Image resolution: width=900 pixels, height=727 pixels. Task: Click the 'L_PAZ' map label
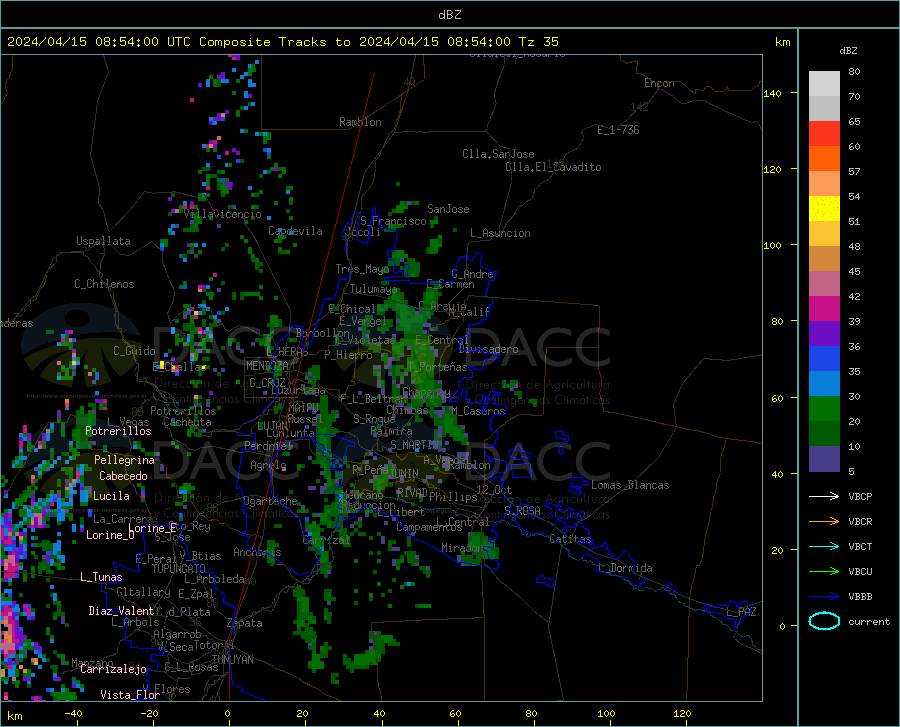741,612
